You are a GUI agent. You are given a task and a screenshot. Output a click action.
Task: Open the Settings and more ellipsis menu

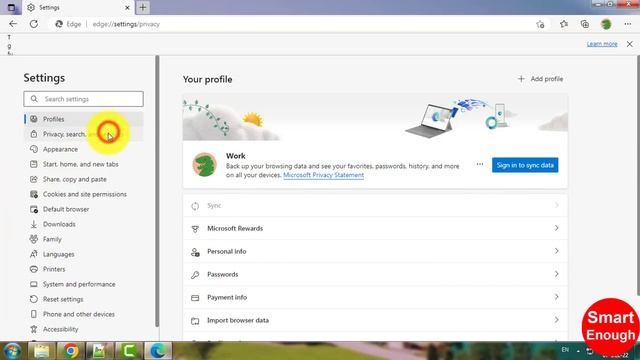pyautogui.click(x=627, y=24)
